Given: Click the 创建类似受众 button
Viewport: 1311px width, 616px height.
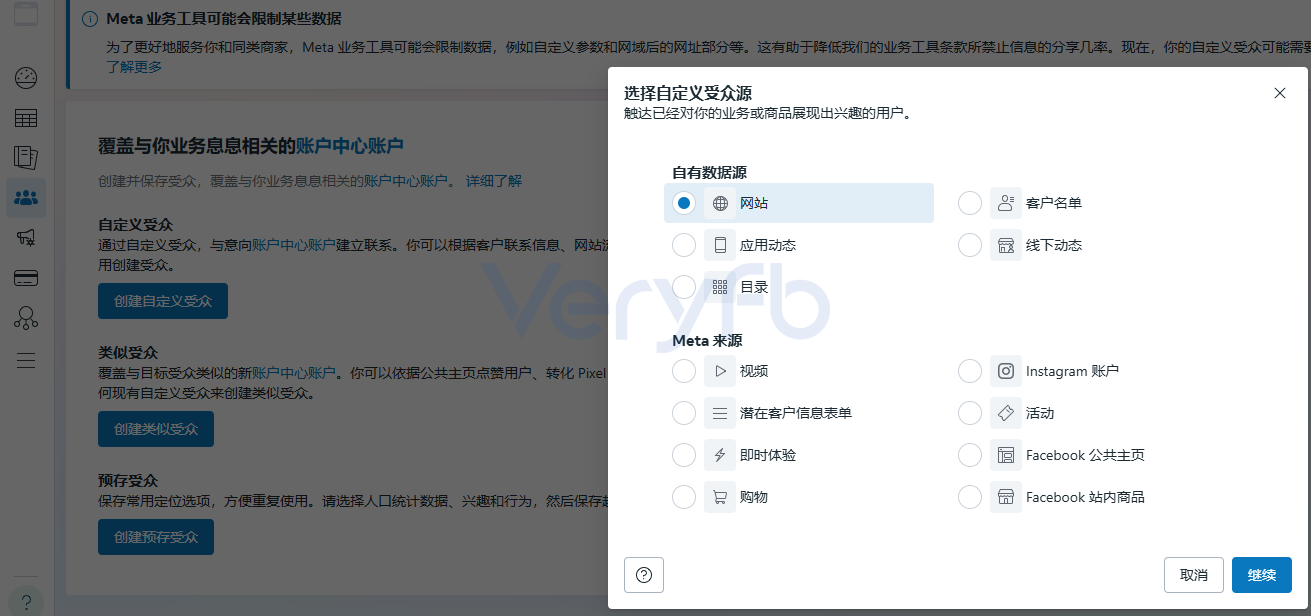Looking at the screenshot, I should [156, 429].
